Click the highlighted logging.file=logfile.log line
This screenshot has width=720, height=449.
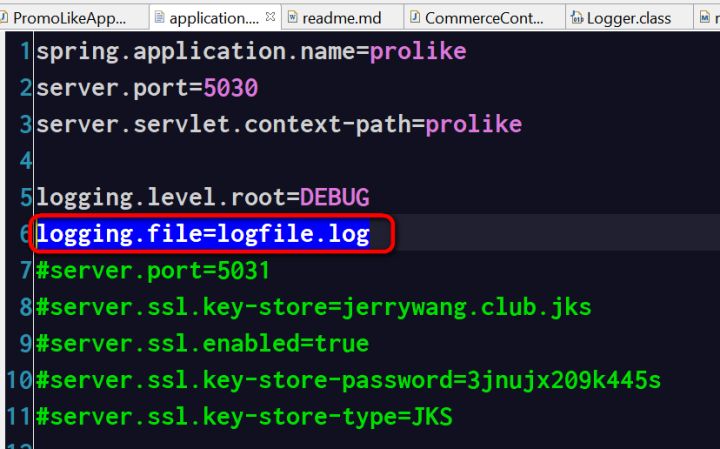pos(203,234)
